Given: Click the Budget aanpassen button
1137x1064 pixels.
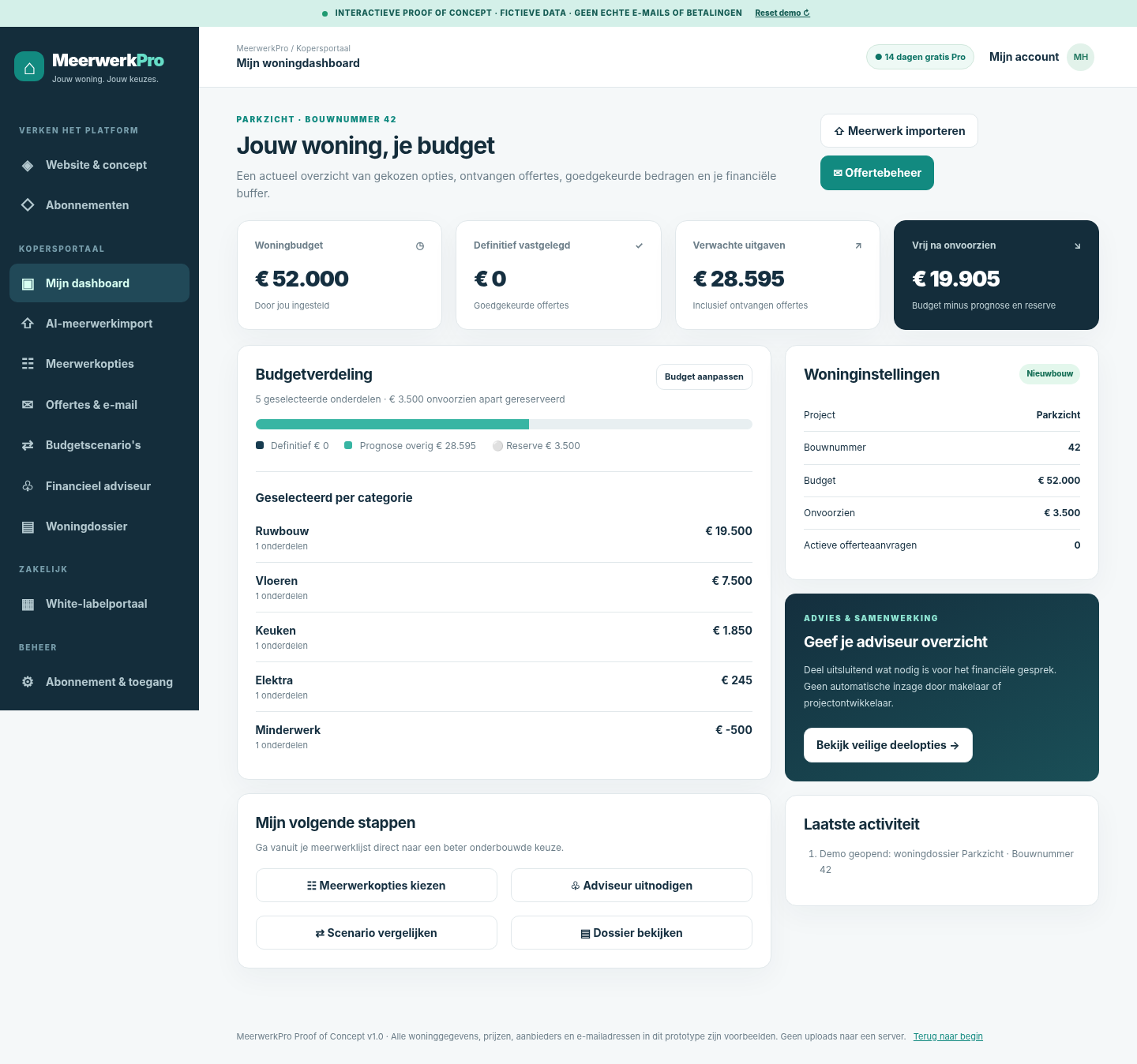Looking at the screenshot, I should click(704, 377).
